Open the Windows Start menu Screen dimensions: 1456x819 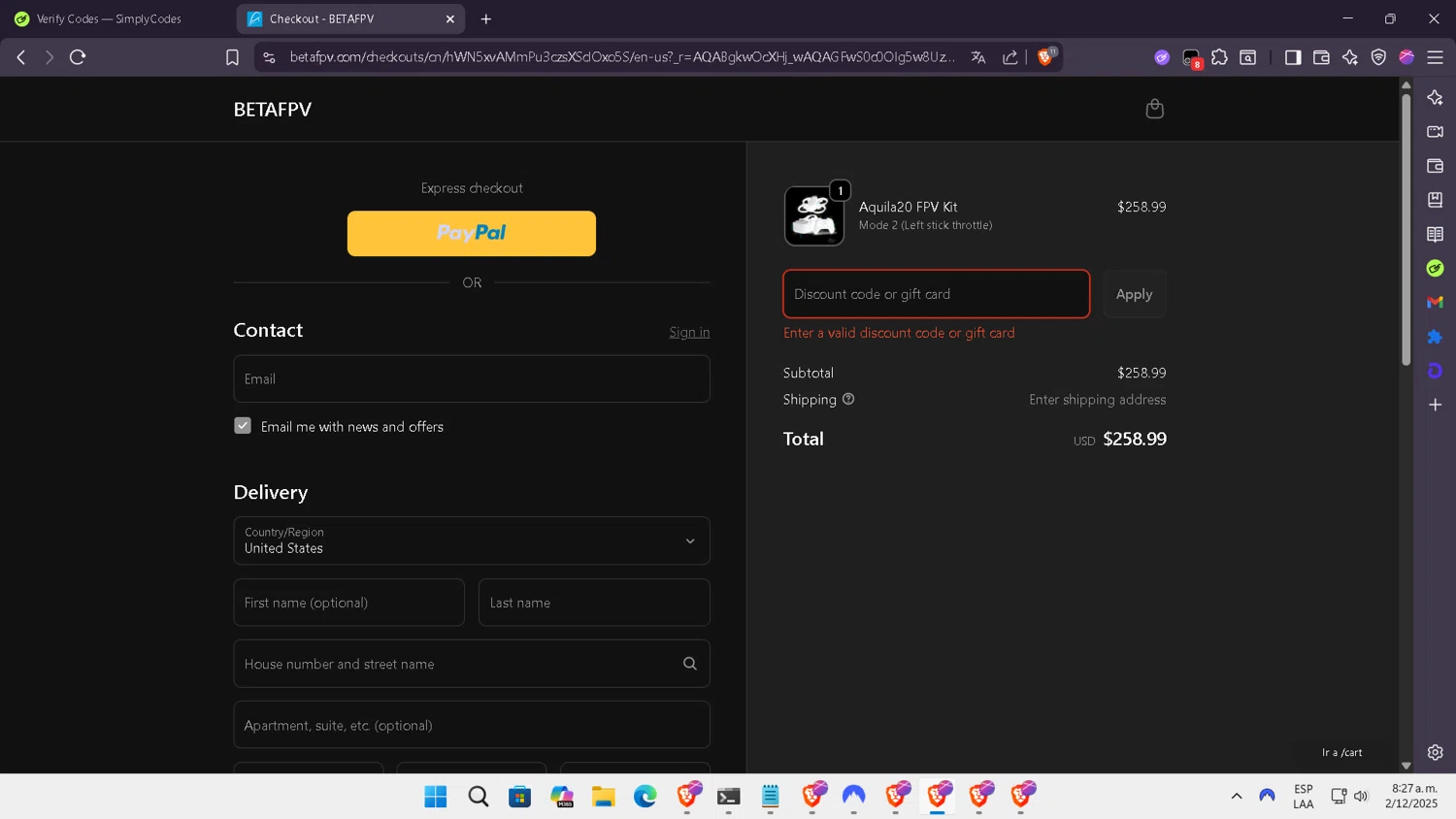[x=436, y=797]
